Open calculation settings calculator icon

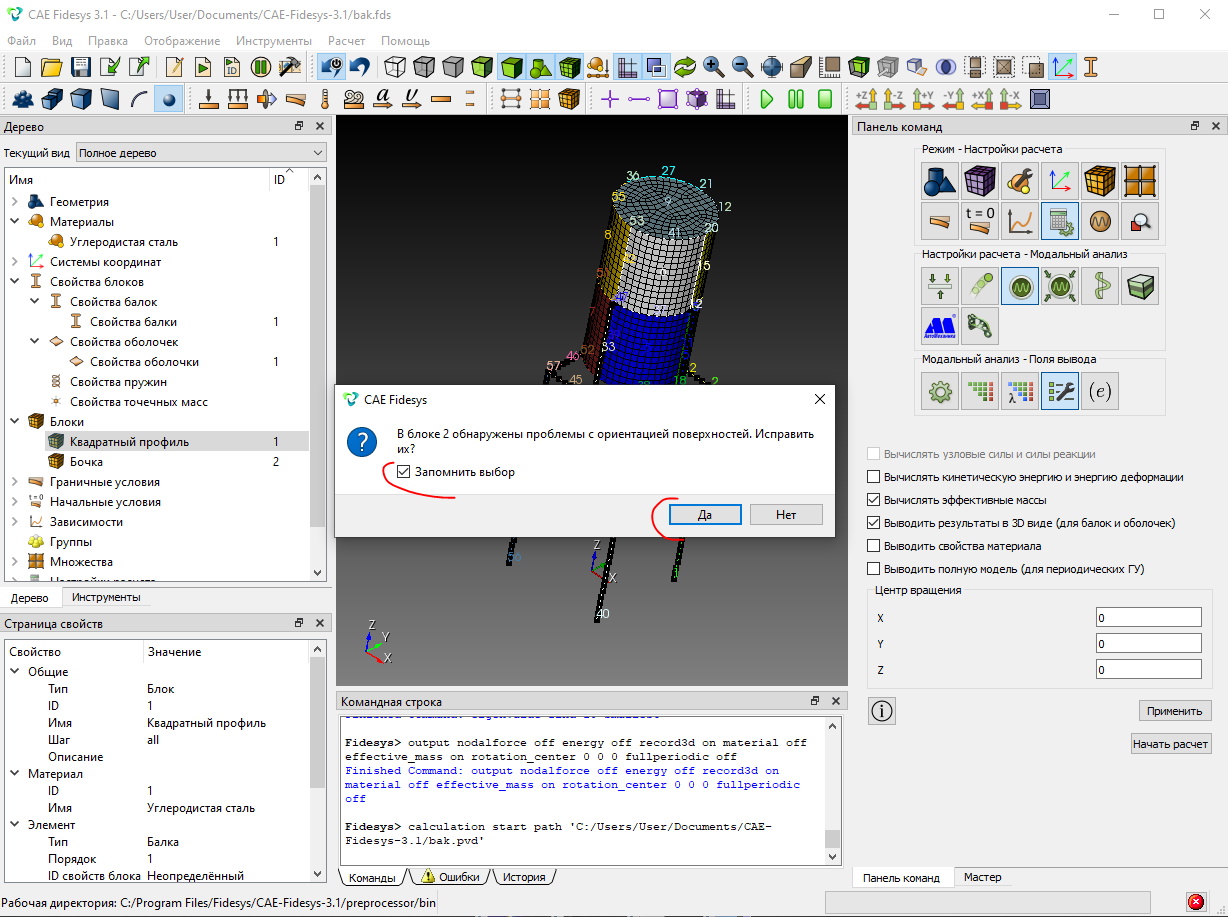click(x=1059, y=221)
